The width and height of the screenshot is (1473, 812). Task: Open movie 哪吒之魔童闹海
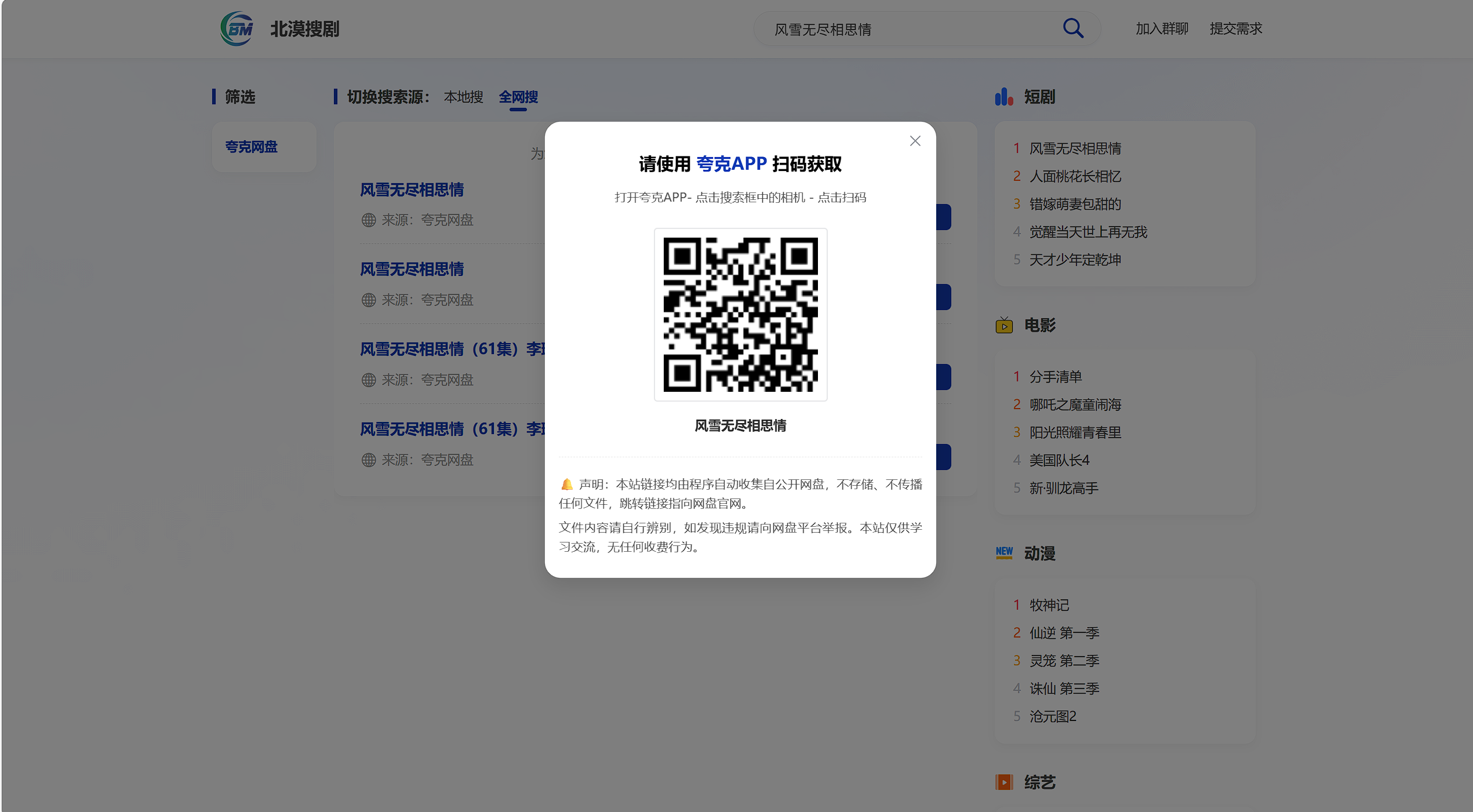[x=1075, y=405]
